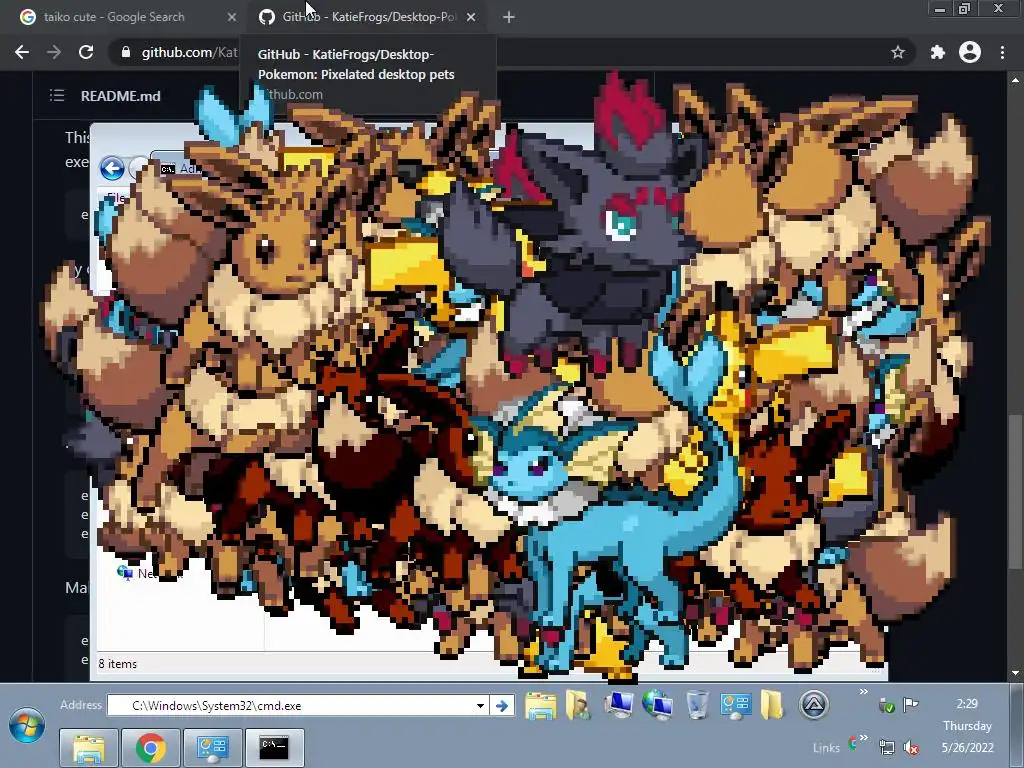Viewport: 1024px width, 768px height.
Task: Click the page scrollbar up arrow
Action: click(1015, 80)
